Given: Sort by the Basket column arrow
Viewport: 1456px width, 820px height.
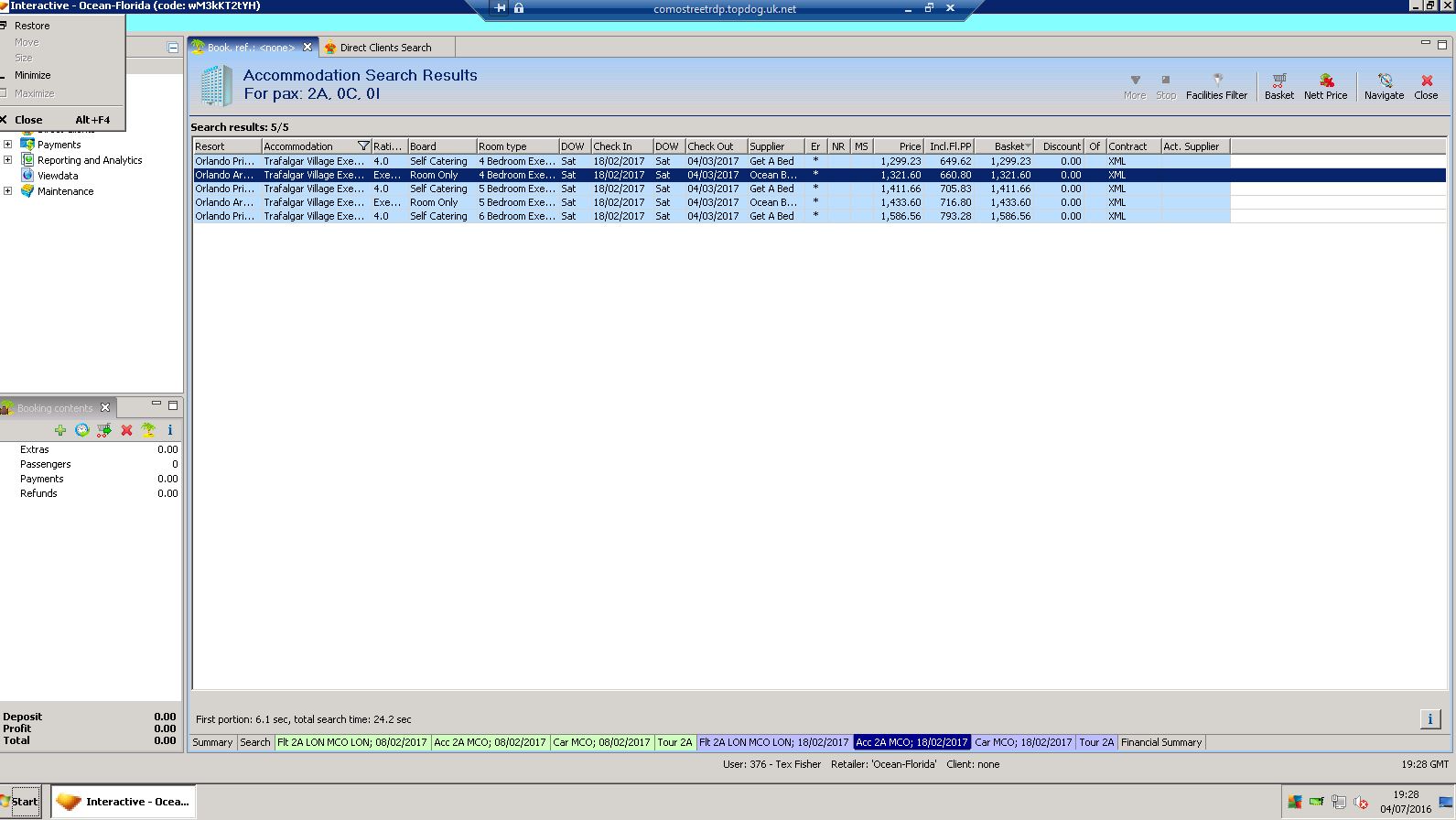Looking at the screenshot, I should pyautogui.click(x=1029, y=146).
